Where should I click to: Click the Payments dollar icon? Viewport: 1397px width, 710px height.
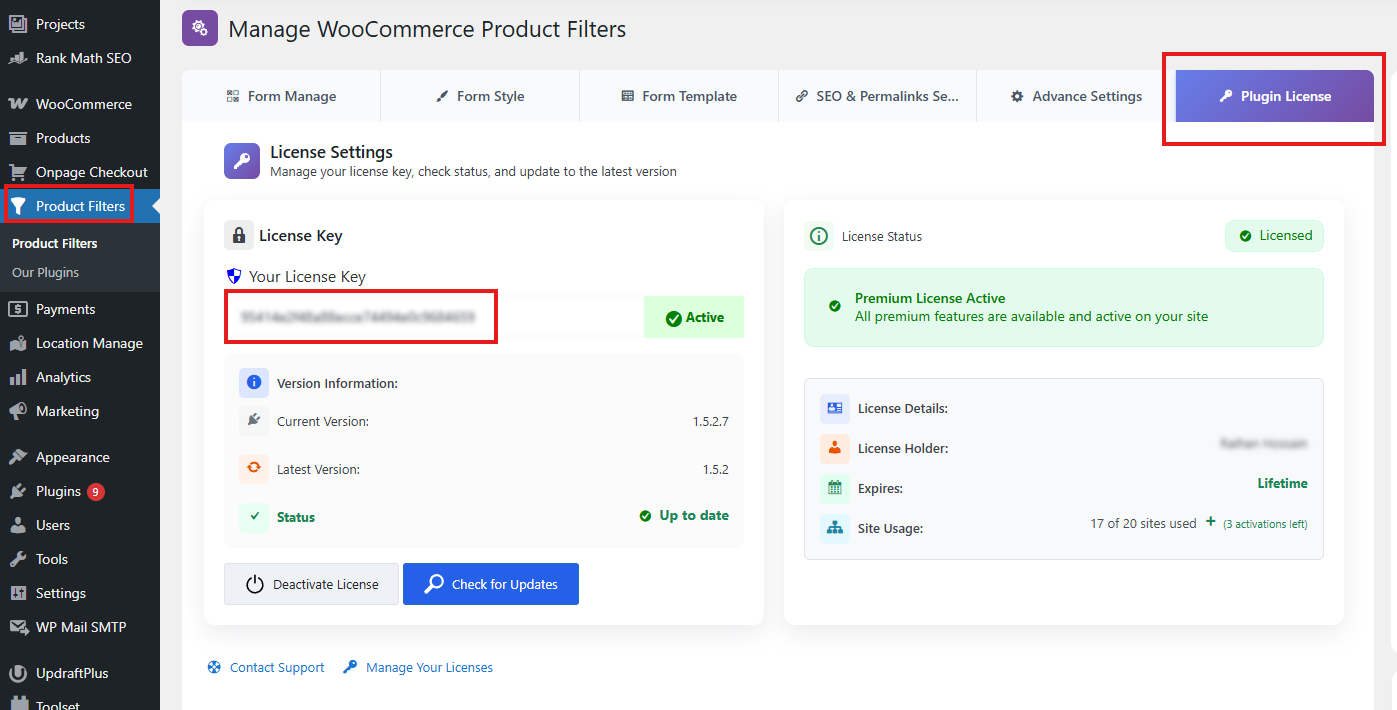pos(18,309)
